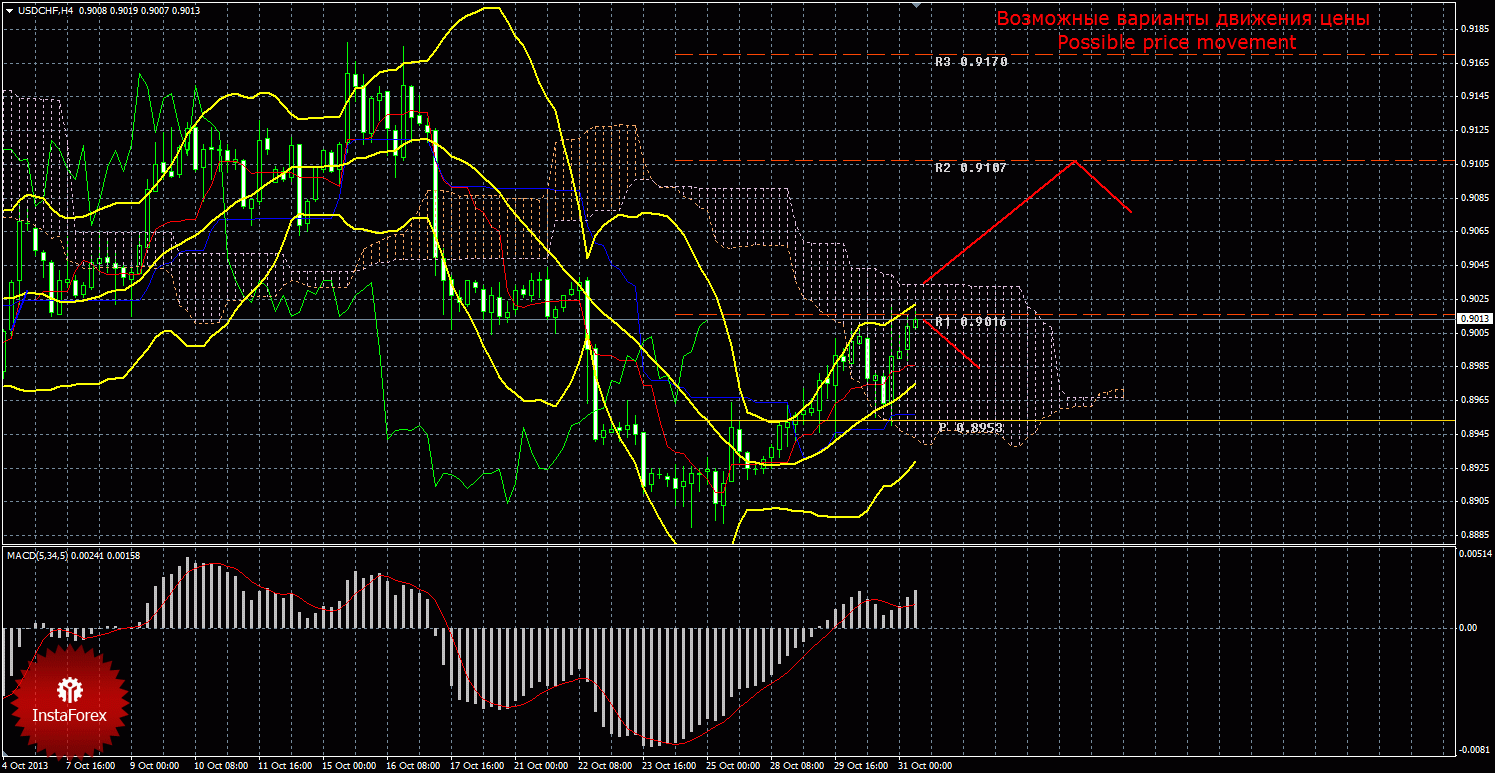The width and height of the screenshot is (1495, 773).
Task: Click the '31 Oct 00:00' time axis label
Action: click(x=924, y=766)
